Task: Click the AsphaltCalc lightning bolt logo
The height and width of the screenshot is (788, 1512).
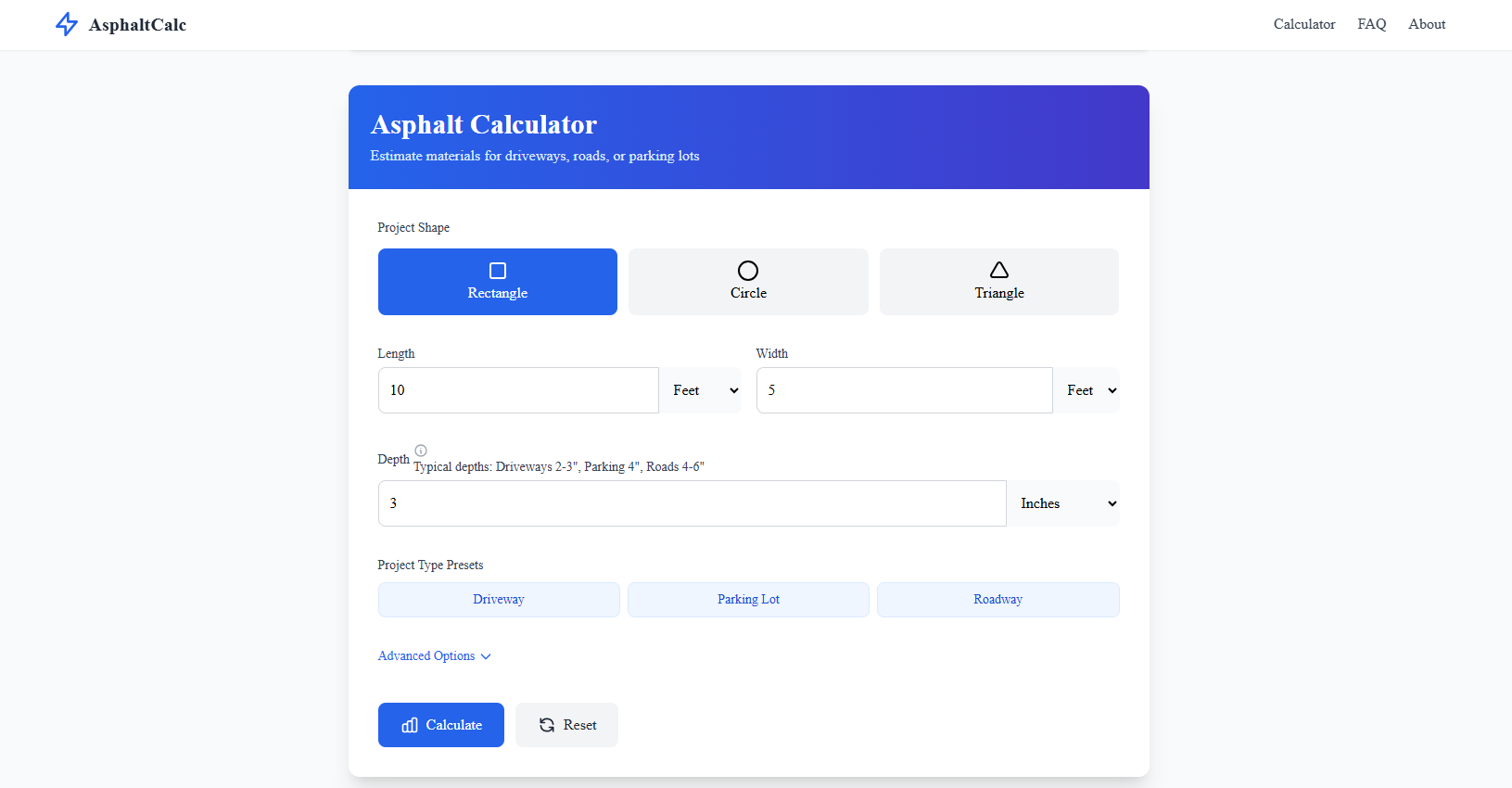Action: pos(67,24)
